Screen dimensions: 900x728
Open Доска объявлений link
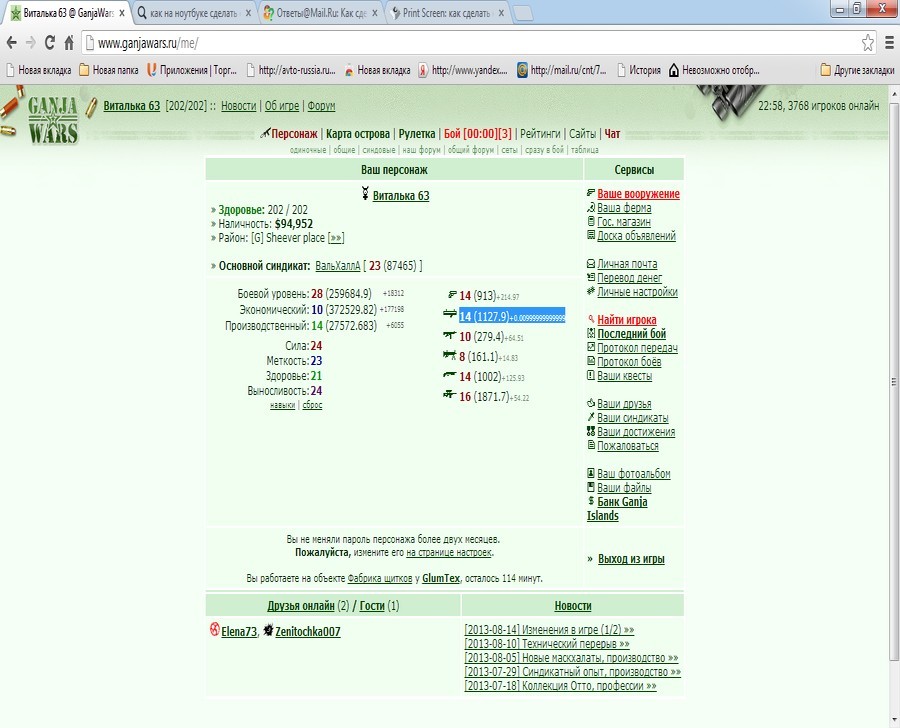(637, 235)
